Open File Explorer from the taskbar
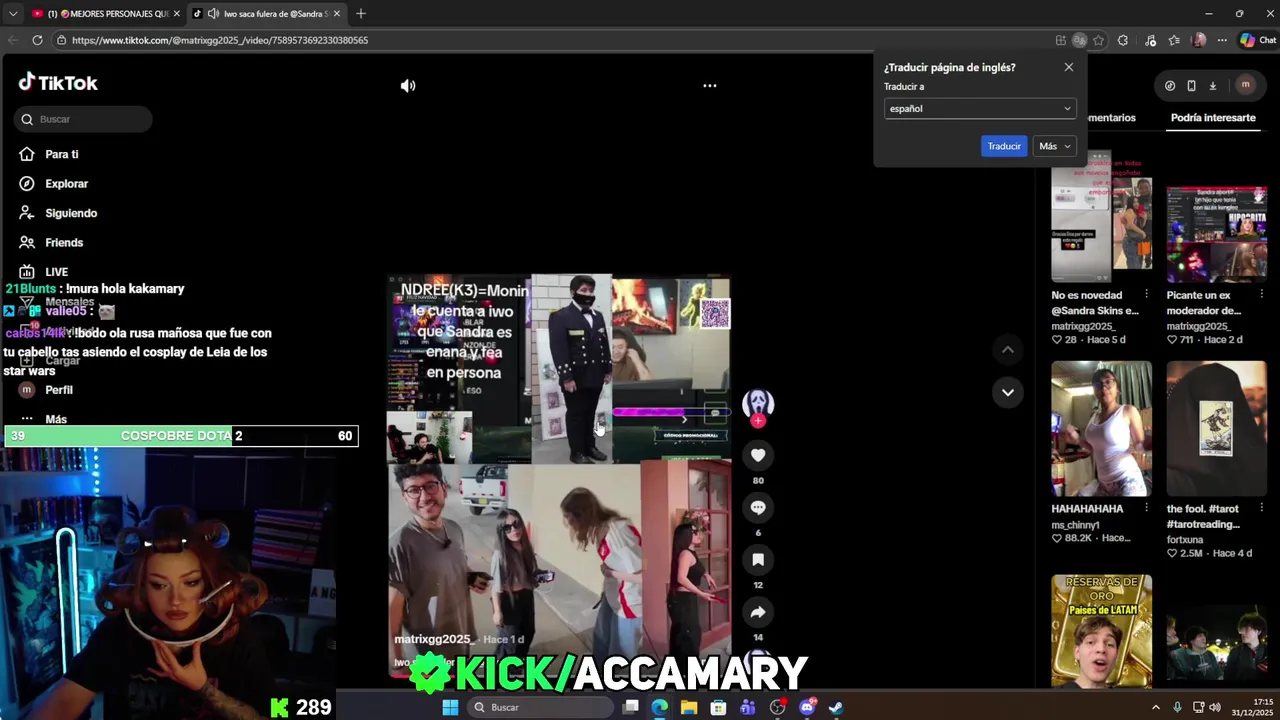 689,707
